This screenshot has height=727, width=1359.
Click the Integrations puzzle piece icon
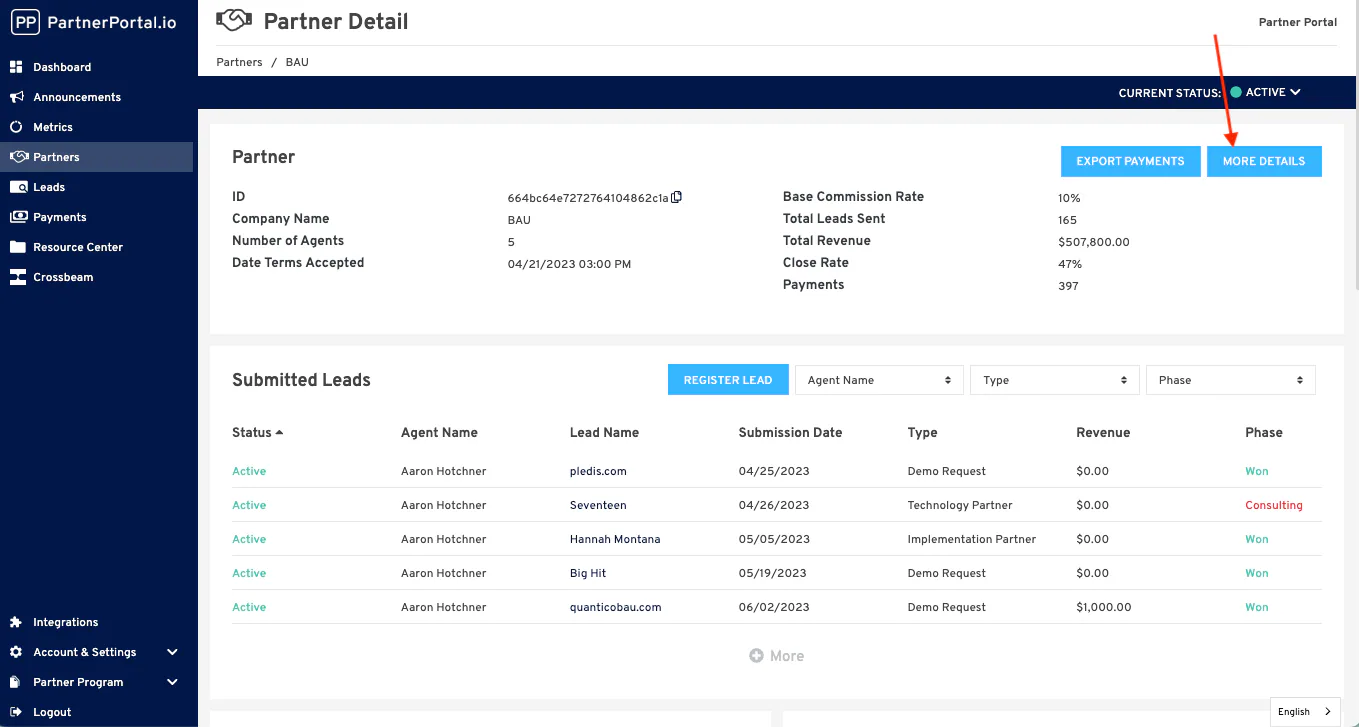point(16,622)
